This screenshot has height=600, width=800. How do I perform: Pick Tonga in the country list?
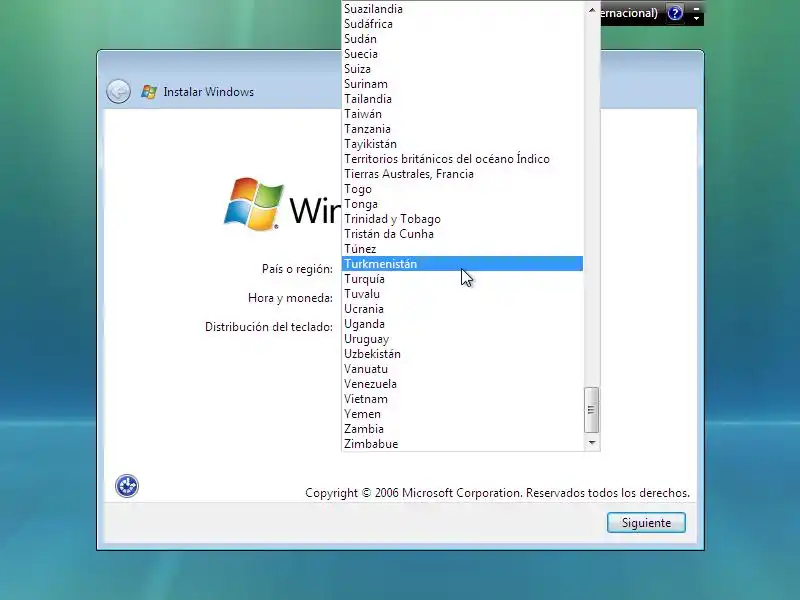tap(462, 204)
